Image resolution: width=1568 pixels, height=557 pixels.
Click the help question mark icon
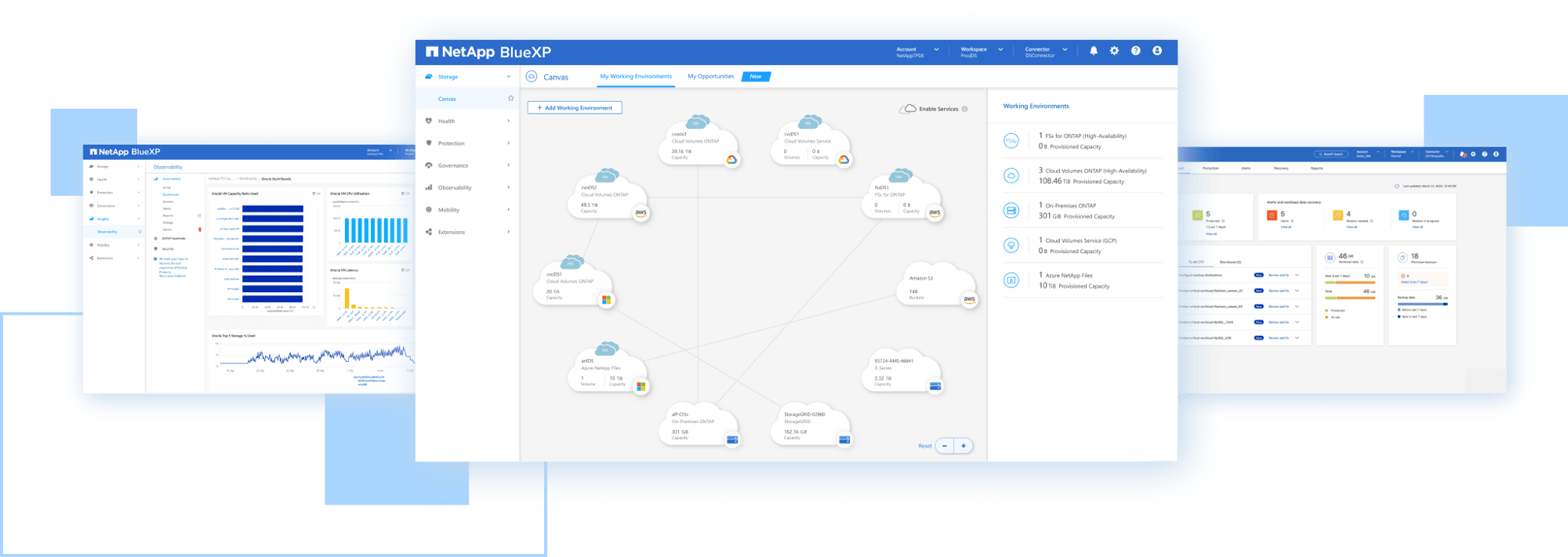coord(1135,51)
